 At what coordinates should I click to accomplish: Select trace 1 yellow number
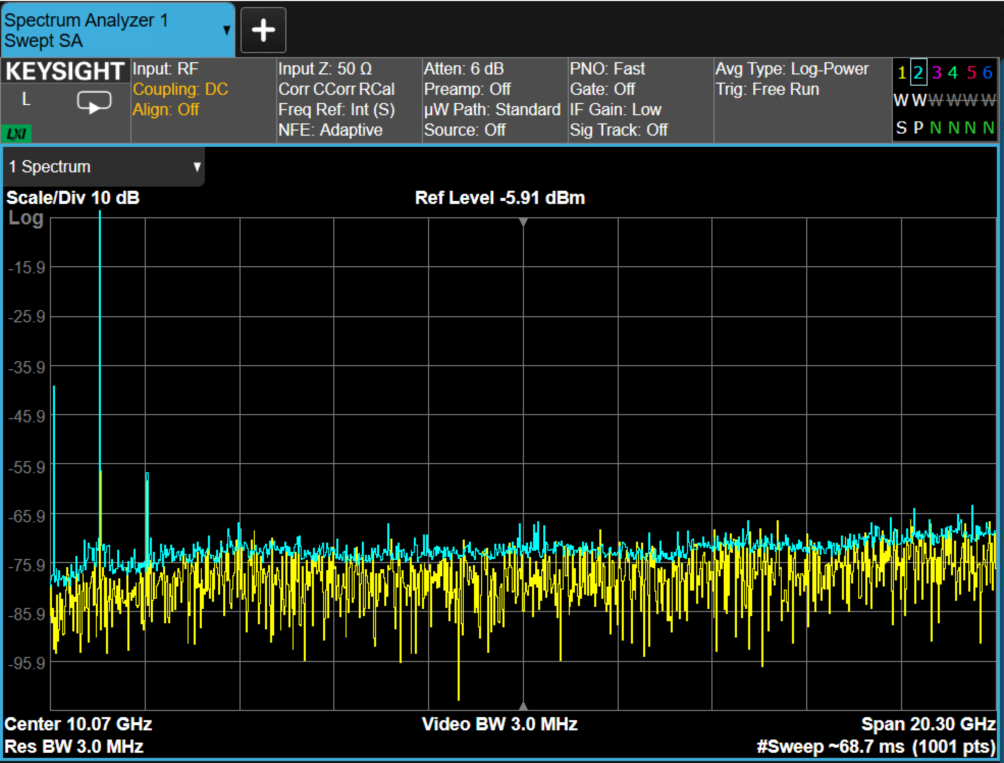(x=902, y=72)
